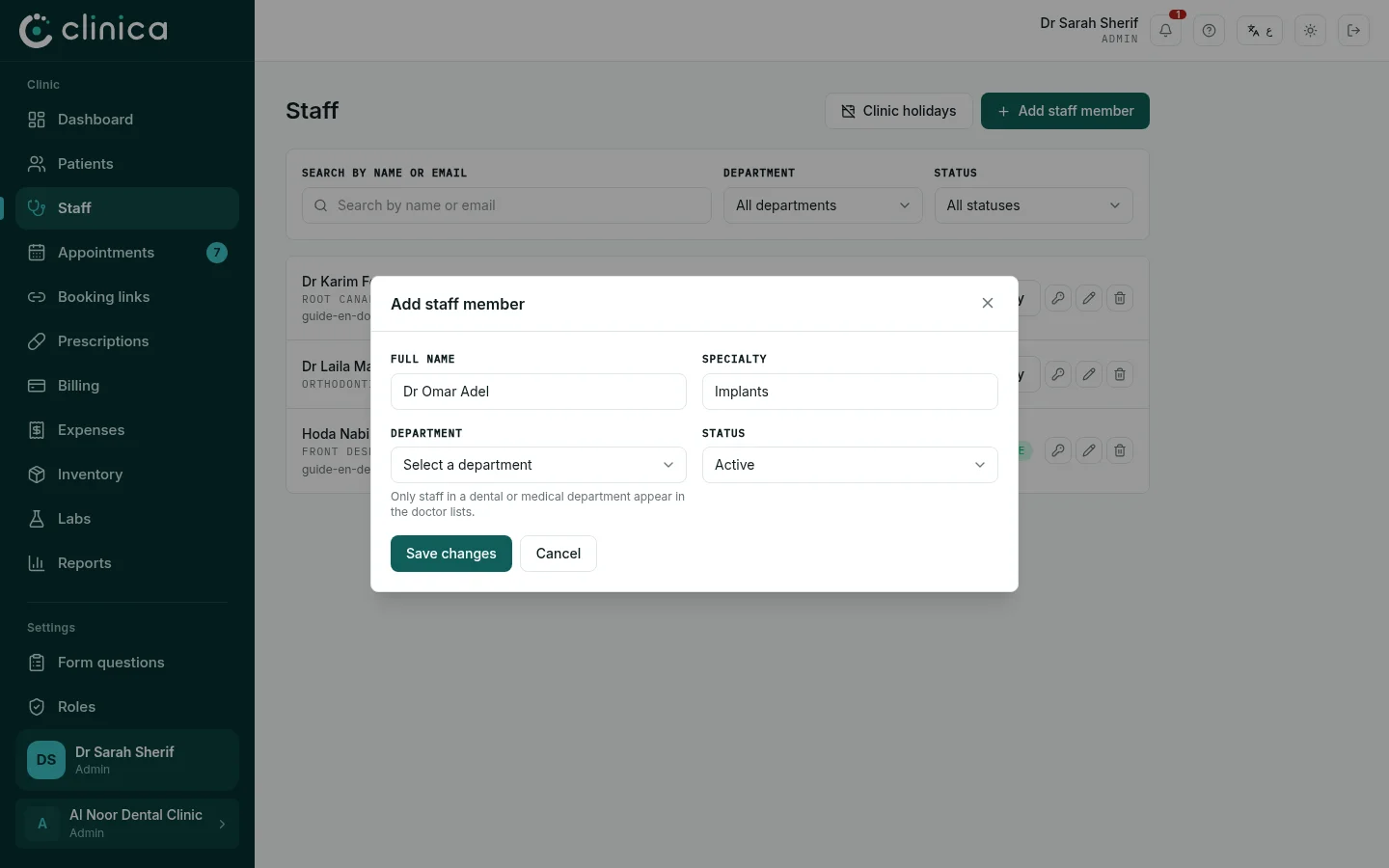
Task: Open Expenses in the sidebar
Action: point(127,430)
